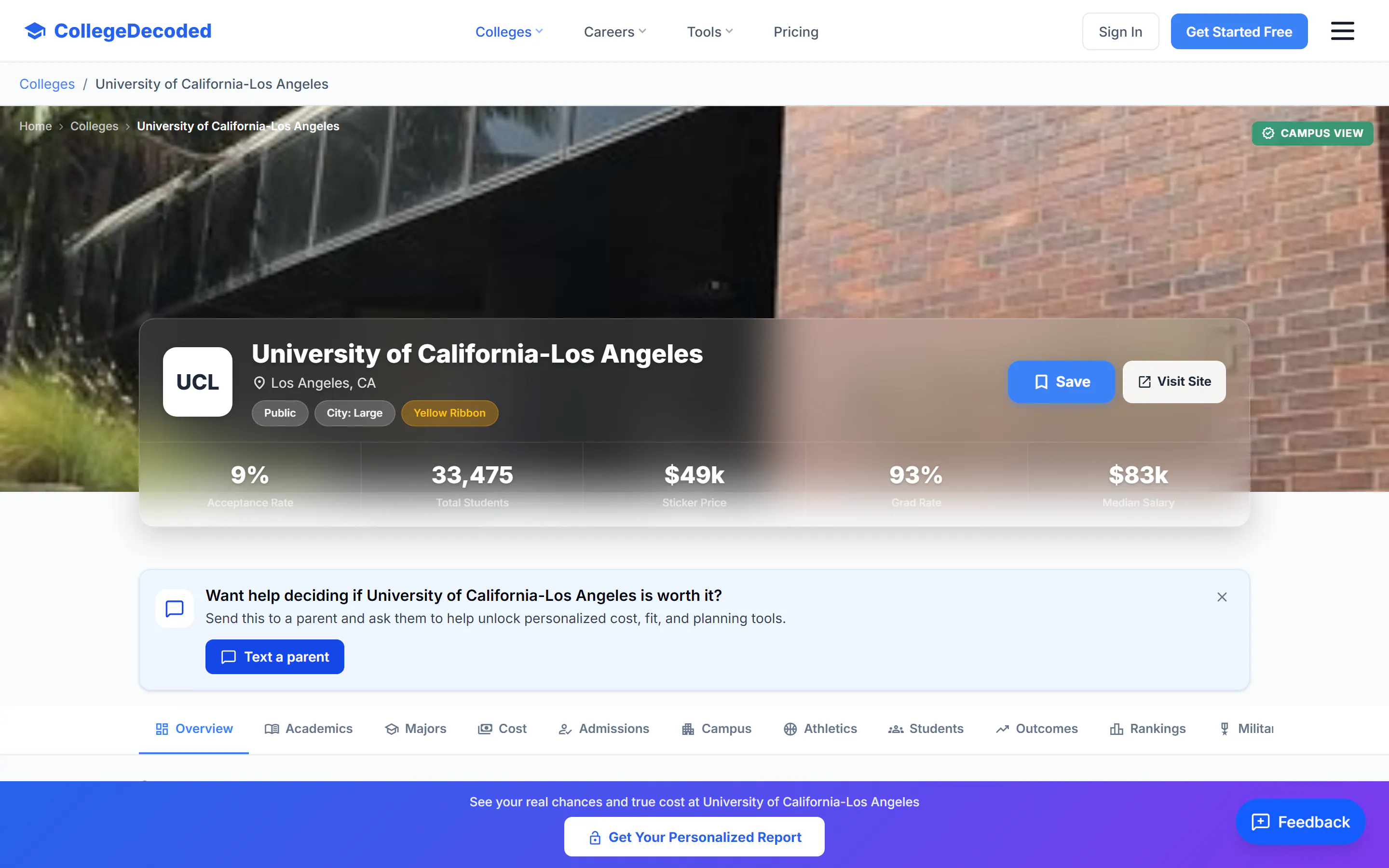Dismiss the parent help banner
The image size is (1389, 868).
pos(1222,597)
